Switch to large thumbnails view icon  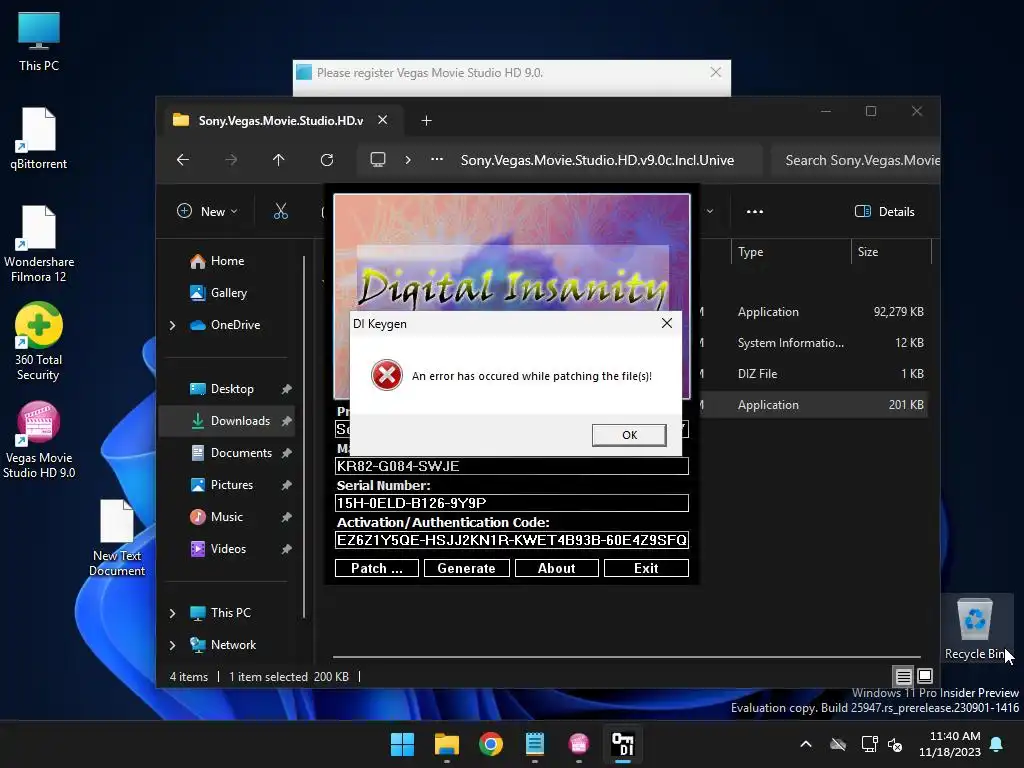coord(925,676)
